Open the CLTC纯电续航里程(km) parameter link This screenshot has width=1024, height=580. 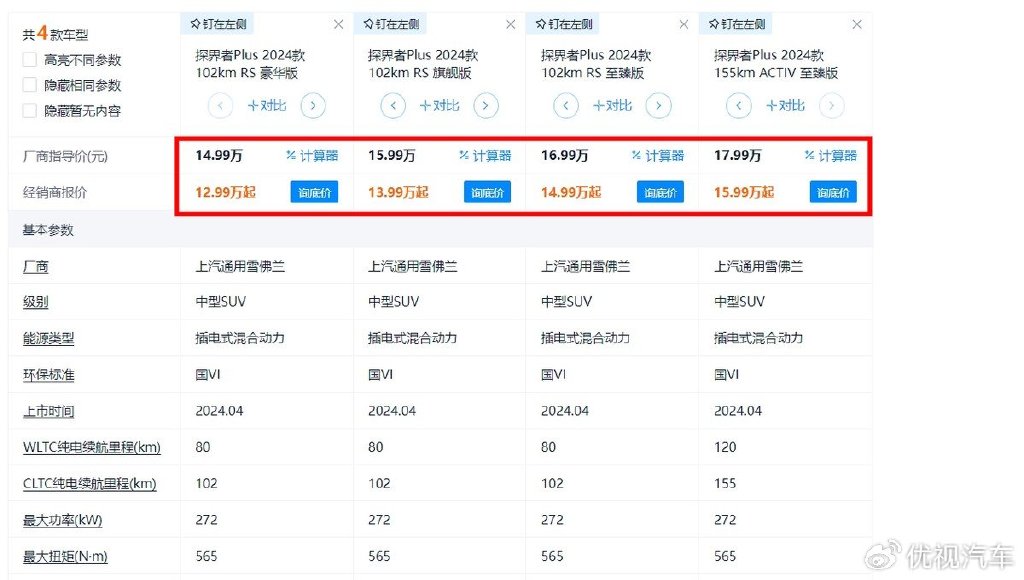[x=90, y=484]
